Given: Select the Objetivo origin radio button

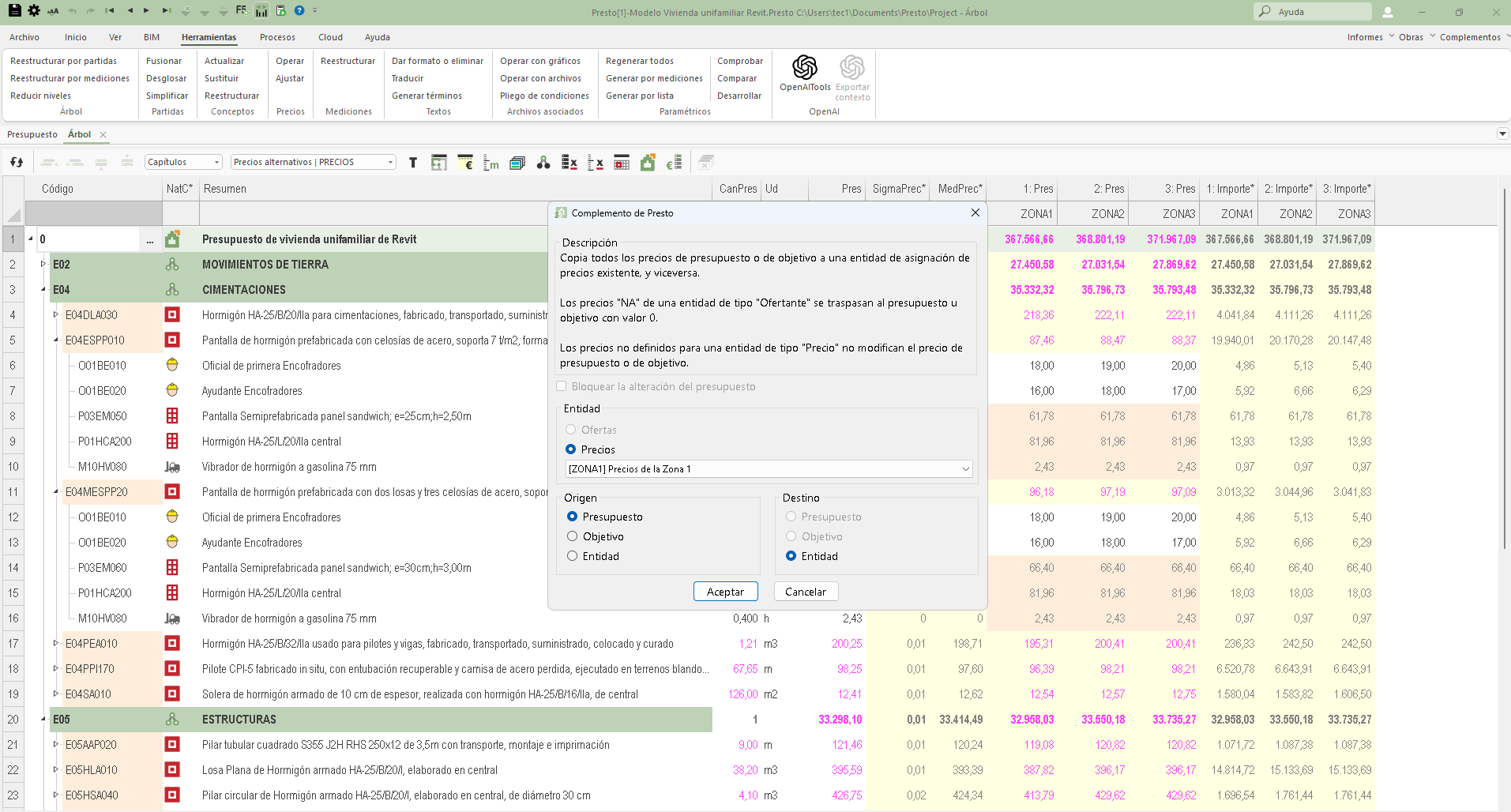Looking at the screenshot, I should coord(573,536).
